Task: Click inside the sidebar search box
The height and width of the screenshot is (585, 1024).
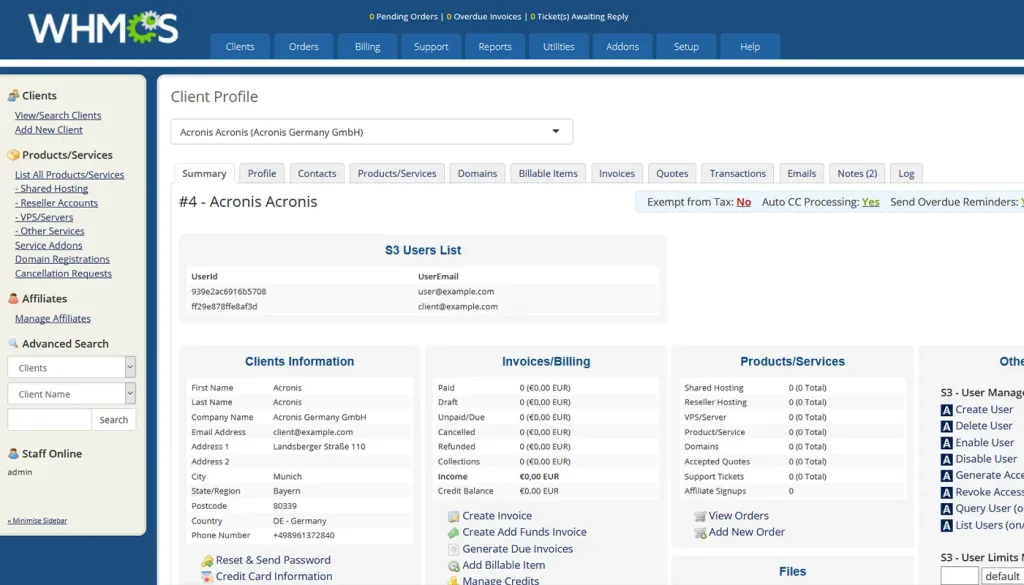Action: pyautogui.click(x=48, y=419)
